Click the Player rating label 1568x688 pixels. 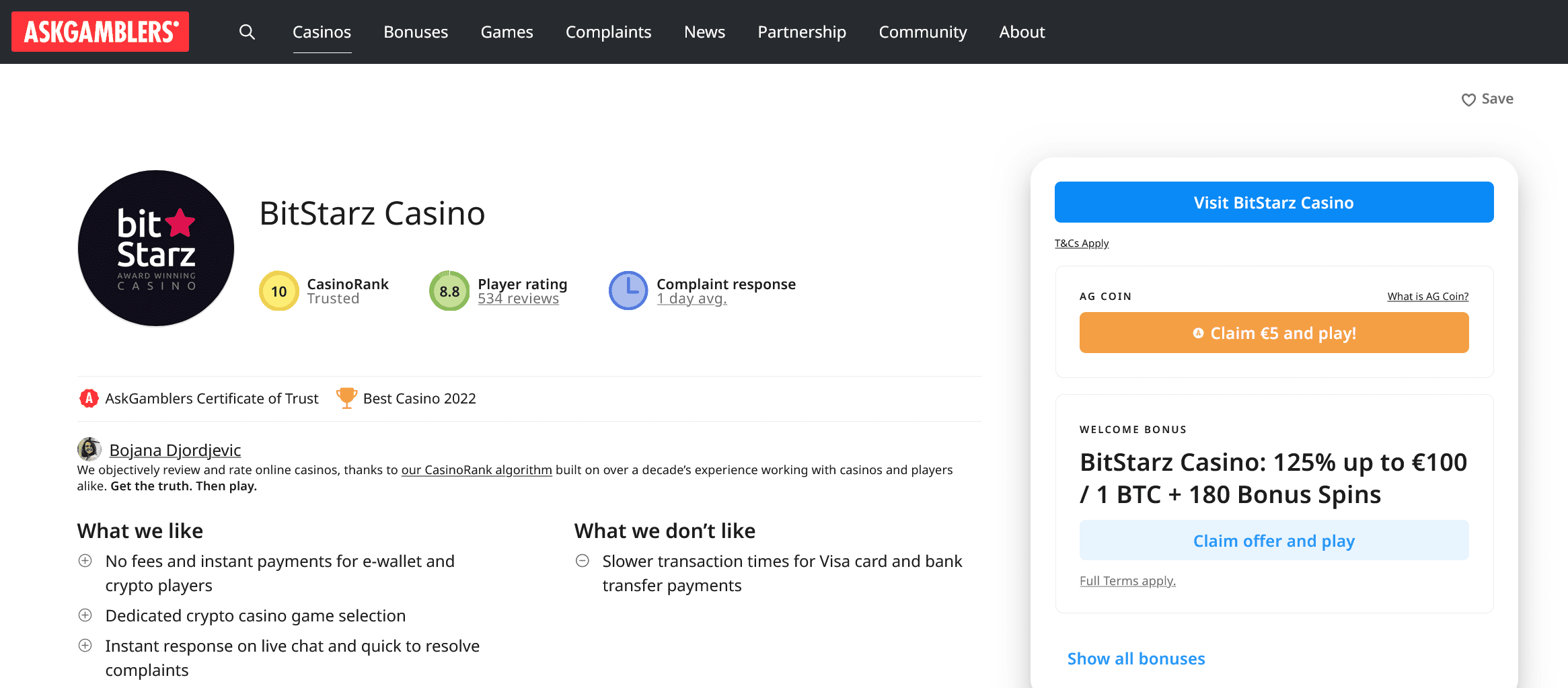(x=522, y=284)
